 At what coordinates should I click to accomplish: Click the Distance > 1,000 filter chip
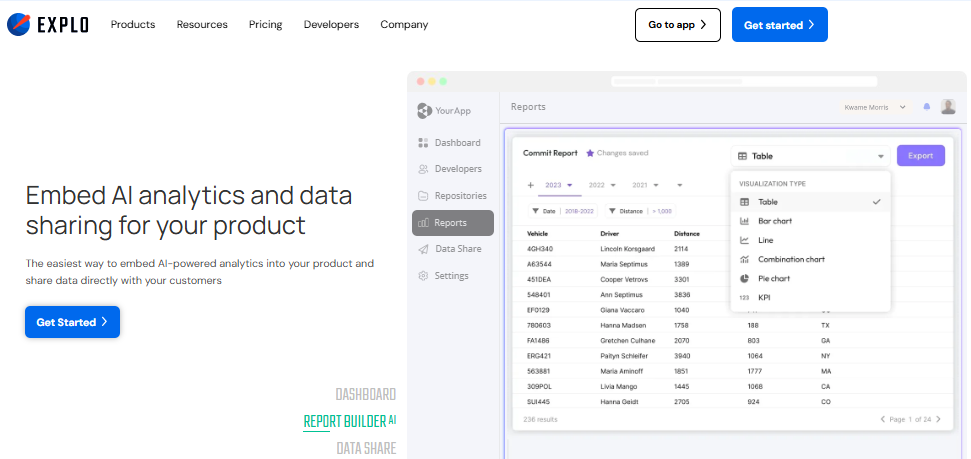[x=640, y=211]
